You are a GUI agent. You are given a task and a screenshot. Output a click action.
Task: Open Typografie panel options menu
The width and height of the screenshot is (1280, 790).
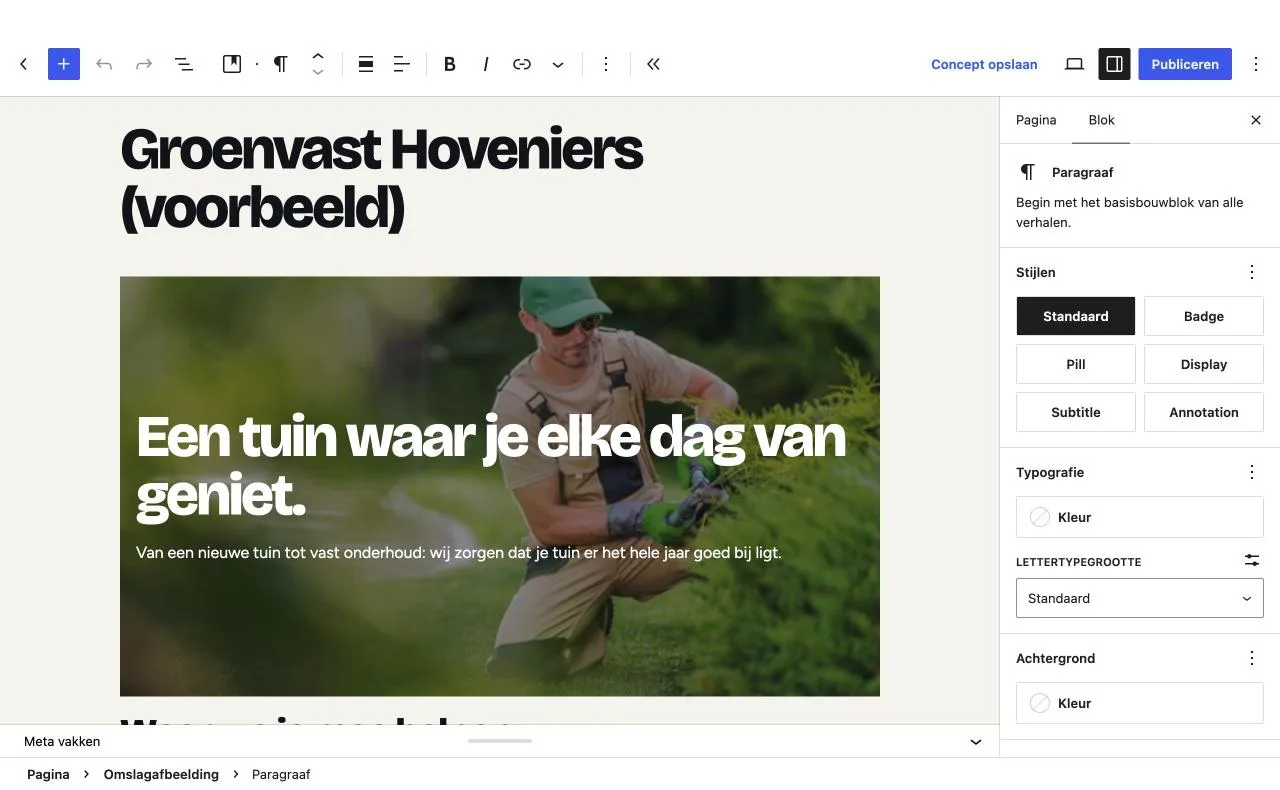pos(1252,472)
